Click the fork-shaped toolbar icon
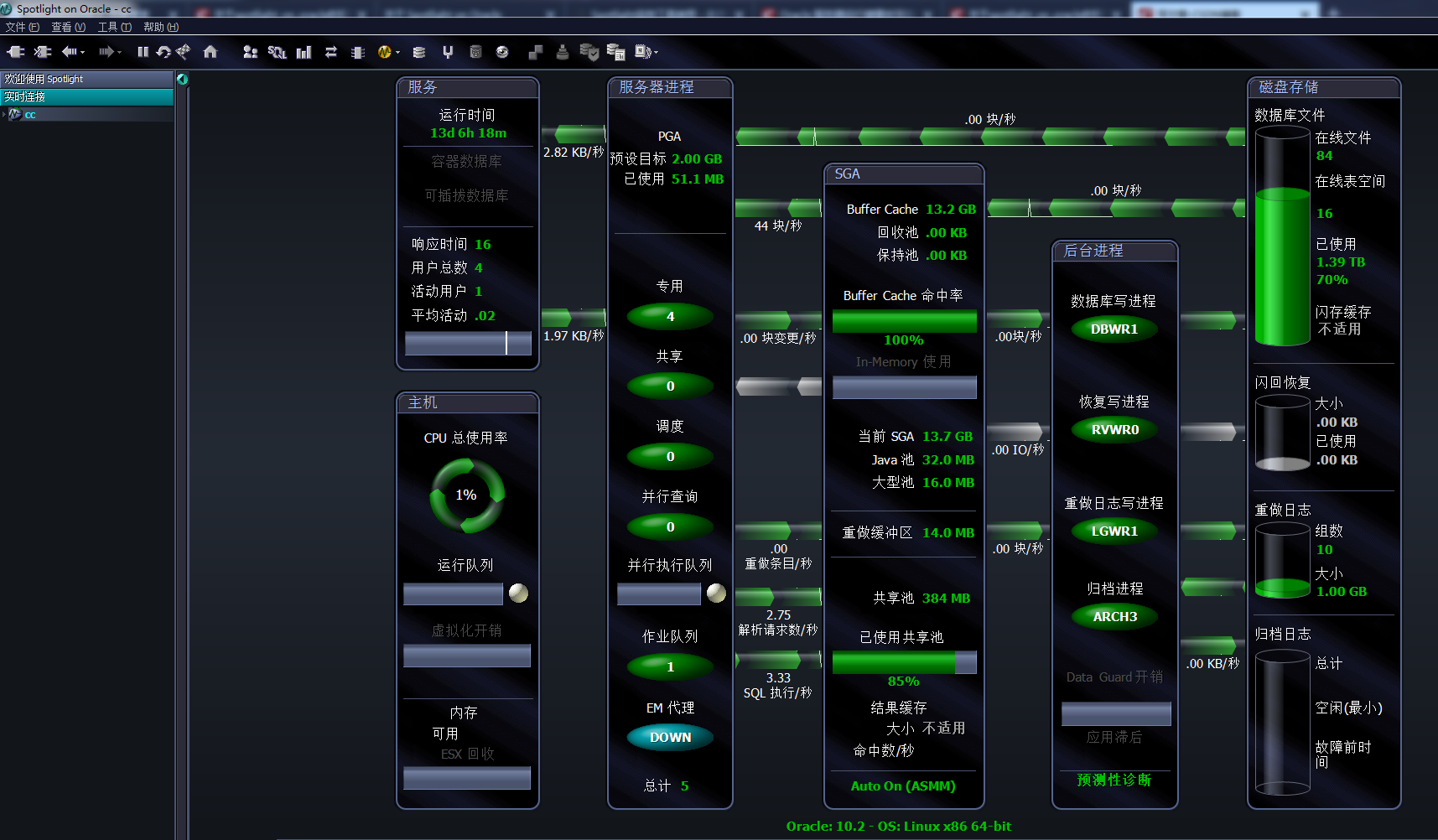 448,52
